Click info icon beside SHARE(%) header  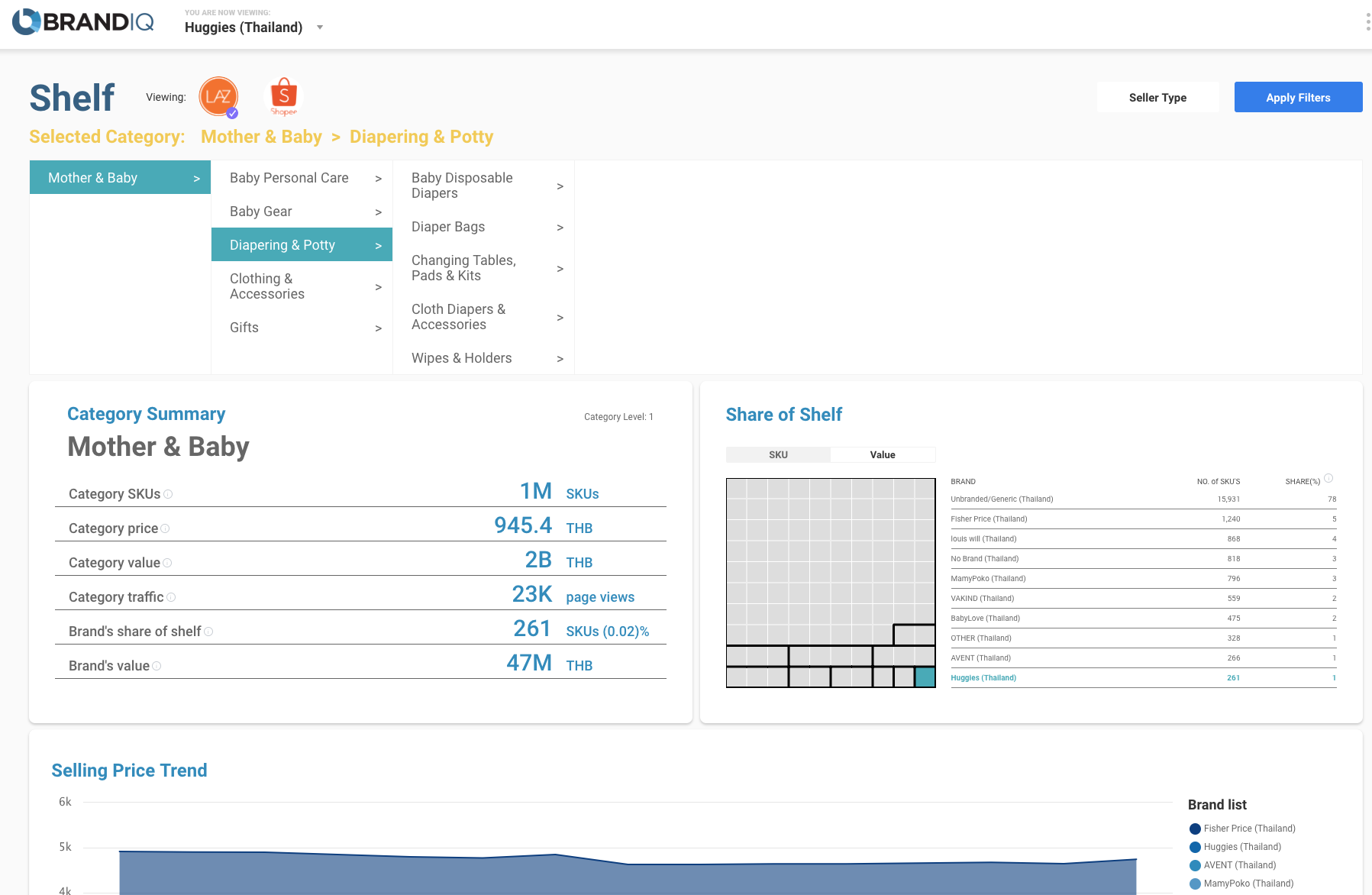pyautogui.click(x=1328, y=478)
